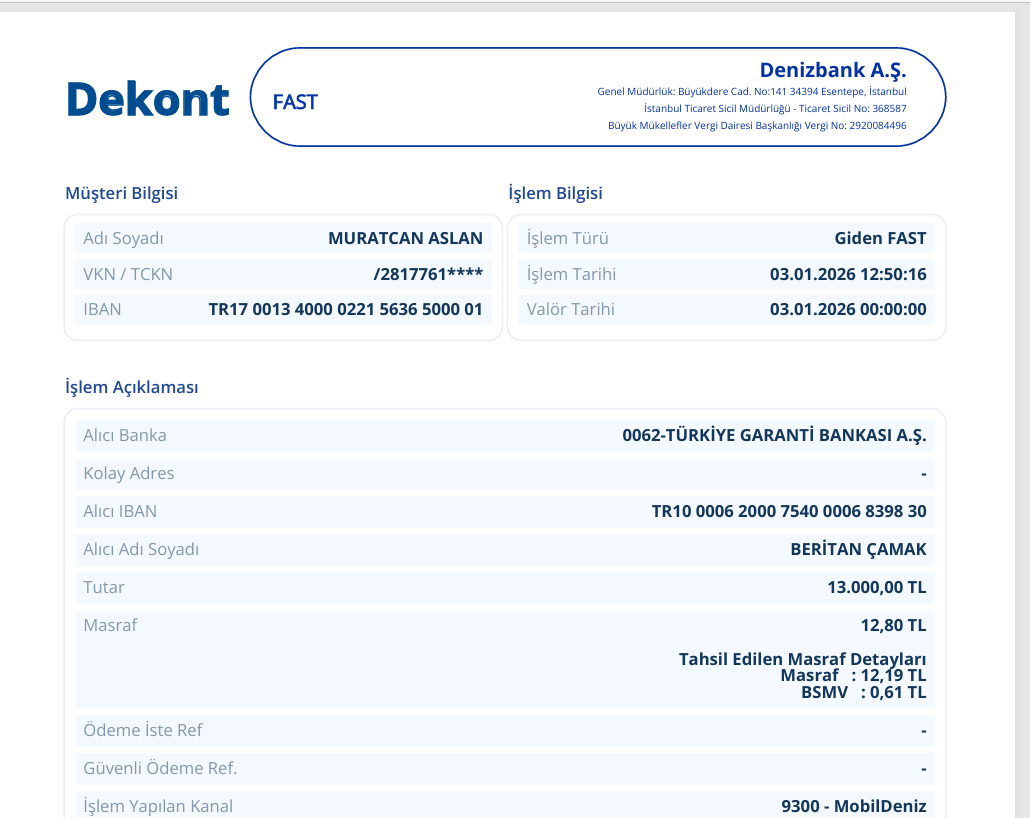
Task: Select the "FAST" label in the header
Action: (x=295, y=102)
